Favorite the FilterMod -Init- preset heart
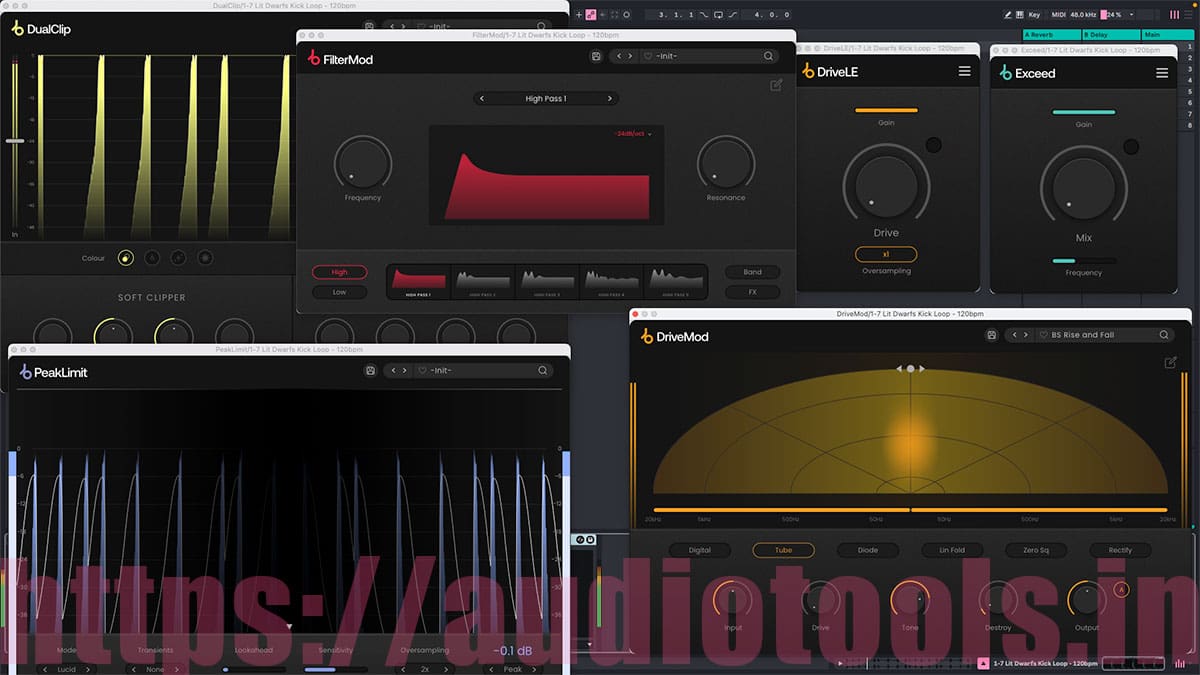Viewport: 1200px width, 675px height. click(x=648, y=57)
